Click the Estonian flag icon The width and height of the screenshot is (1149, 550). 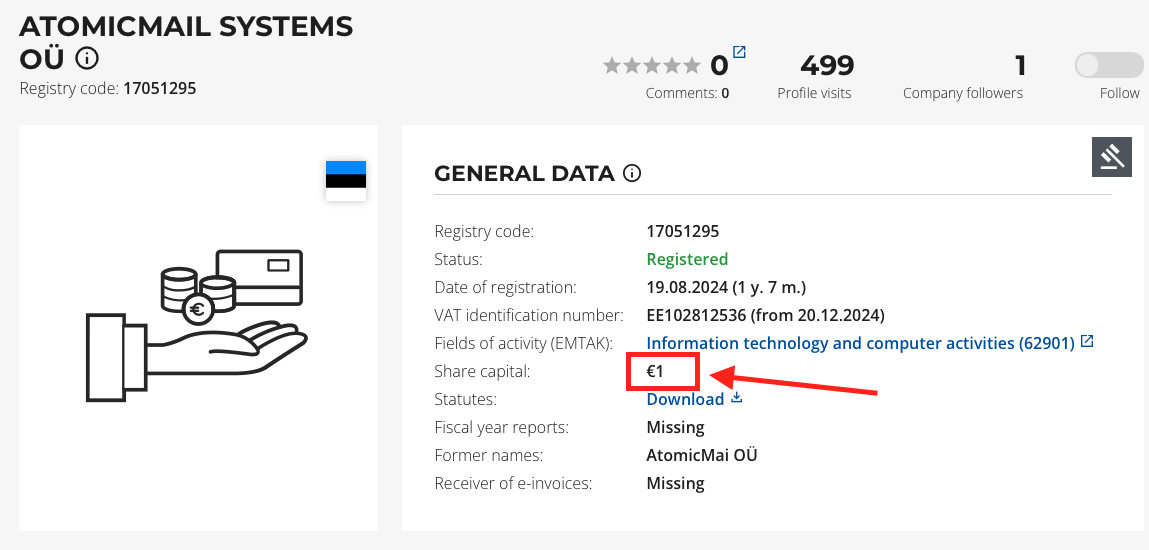click(346, 180)
